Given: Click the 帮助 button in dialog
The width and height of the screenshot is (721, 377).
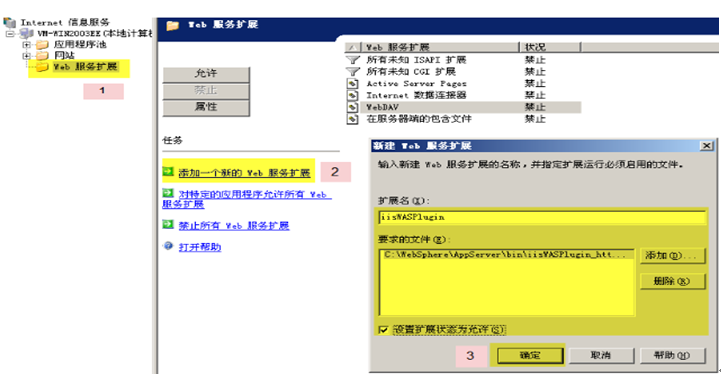Looking at the screenshot, I should 672,355.
